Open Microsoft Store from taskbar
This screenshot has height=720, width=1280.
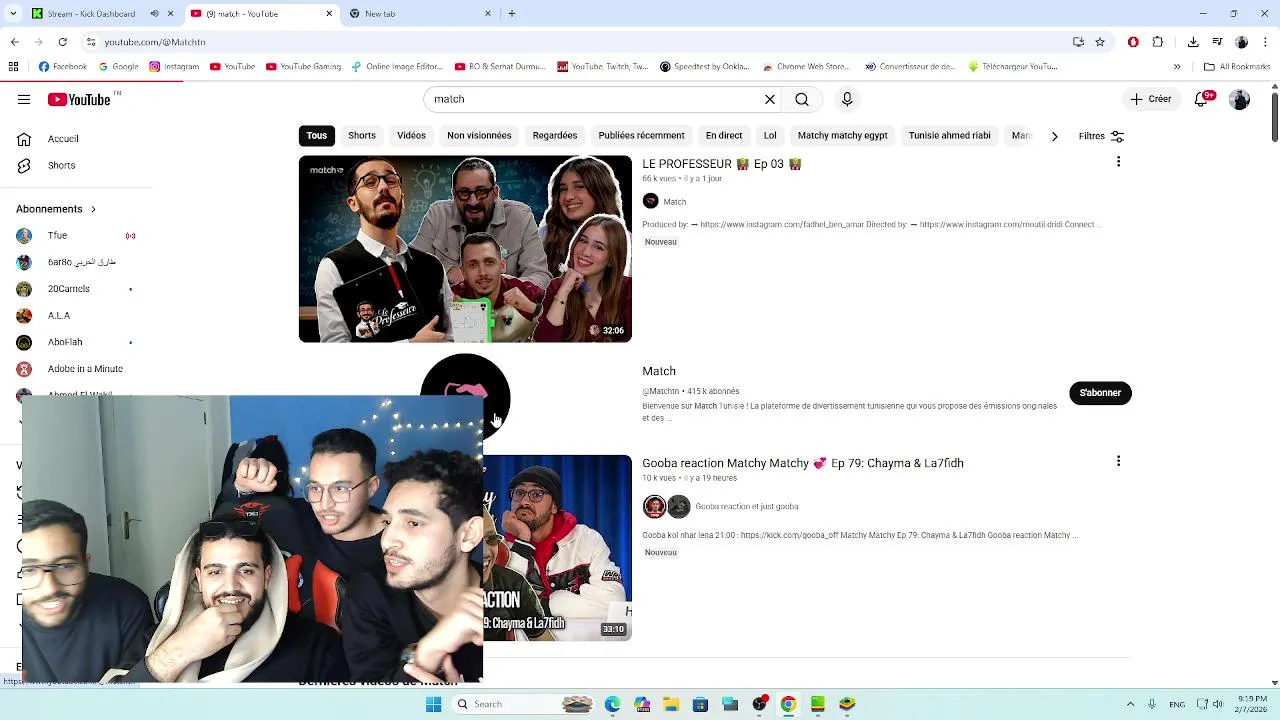pyautogui.click(x=700, y=704)
